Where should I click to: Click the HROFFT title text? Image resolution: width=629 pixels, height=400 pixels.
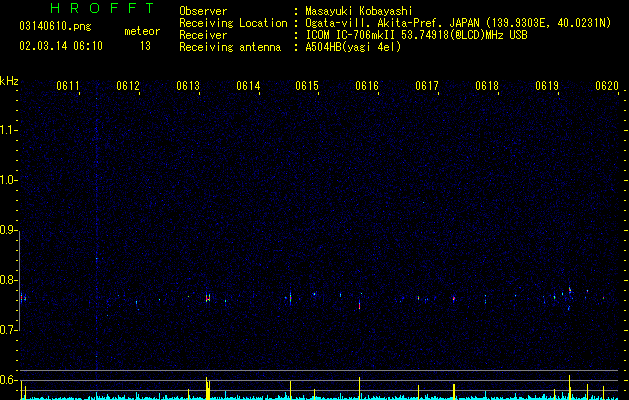coord(103,8)
